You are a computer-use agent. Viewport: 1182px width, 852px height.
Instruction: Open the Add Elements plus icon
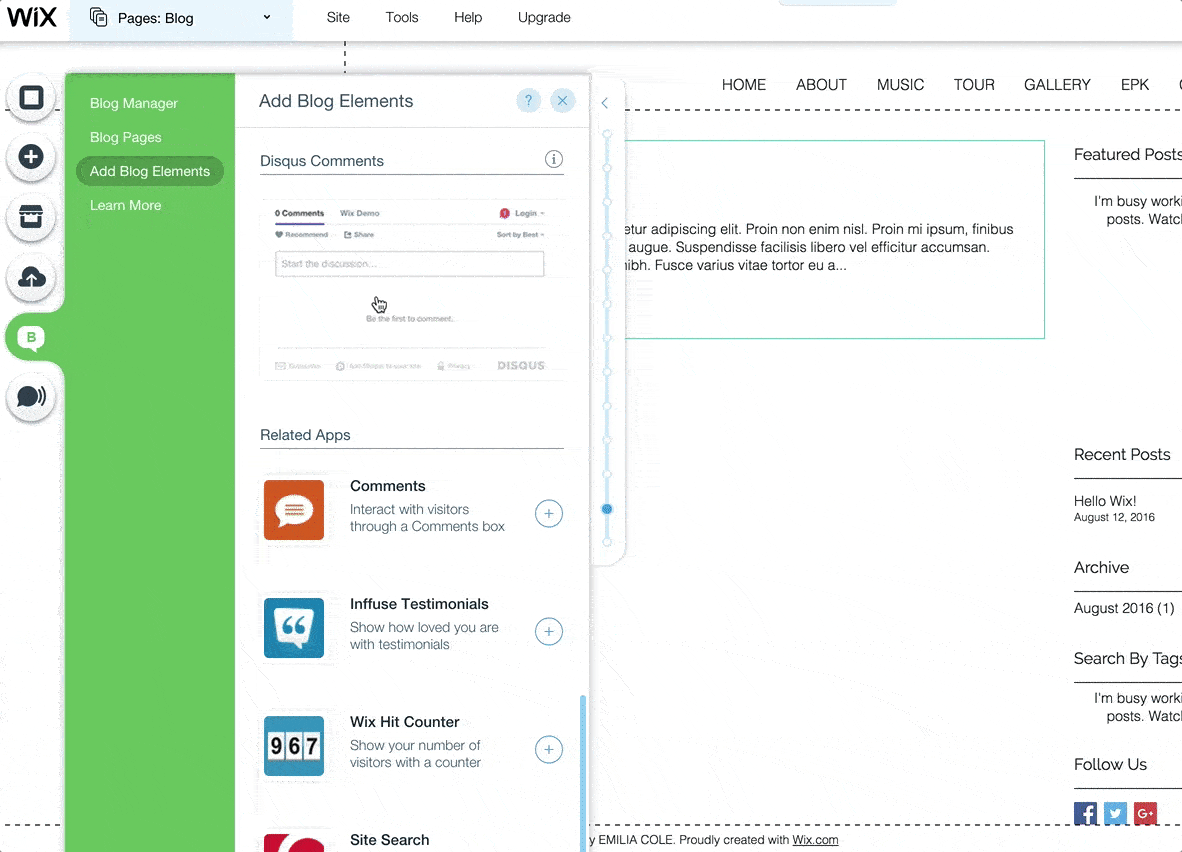pos(30,158)
